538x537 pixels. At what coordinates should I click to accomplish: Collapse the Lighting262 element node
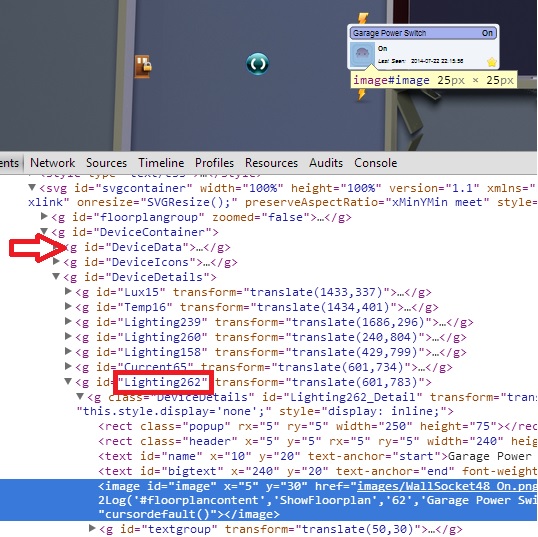coord(68,381)
